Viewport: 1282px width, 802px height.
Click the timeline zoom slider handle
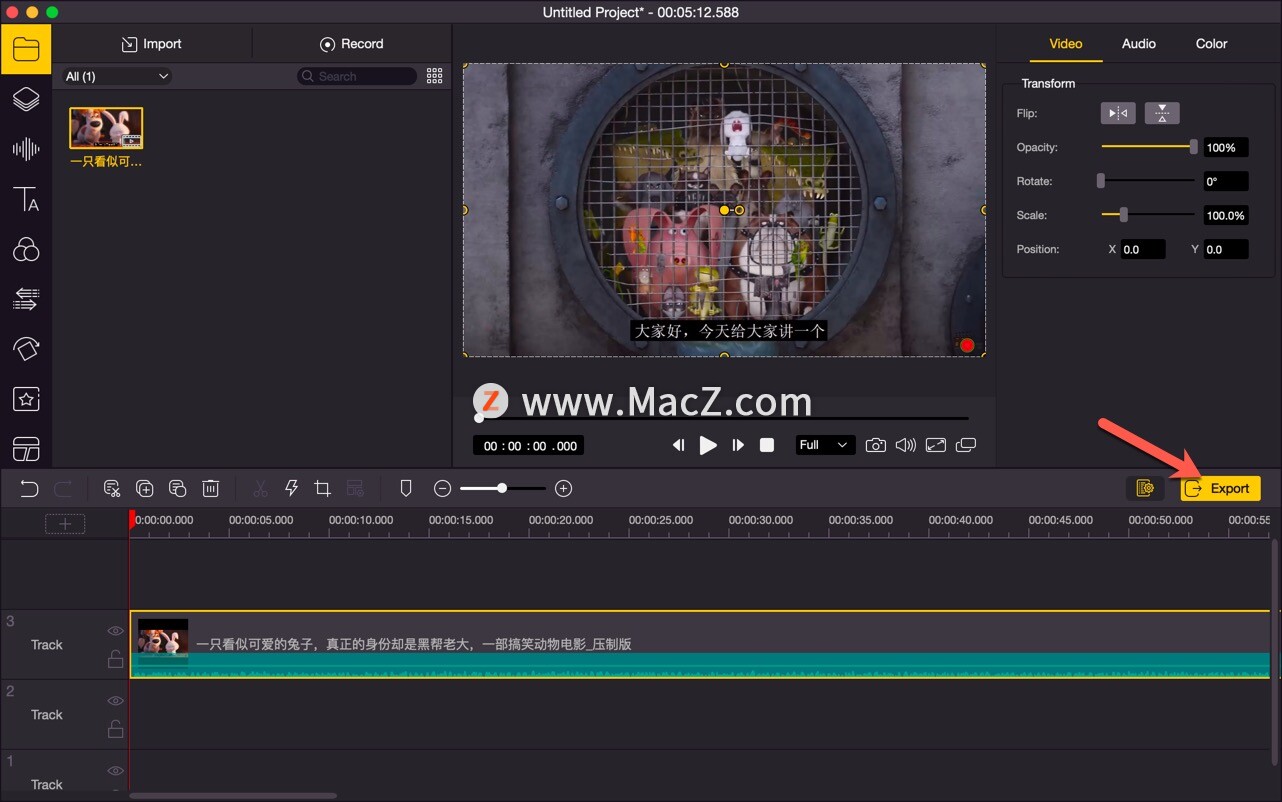[x=502, y=488]
